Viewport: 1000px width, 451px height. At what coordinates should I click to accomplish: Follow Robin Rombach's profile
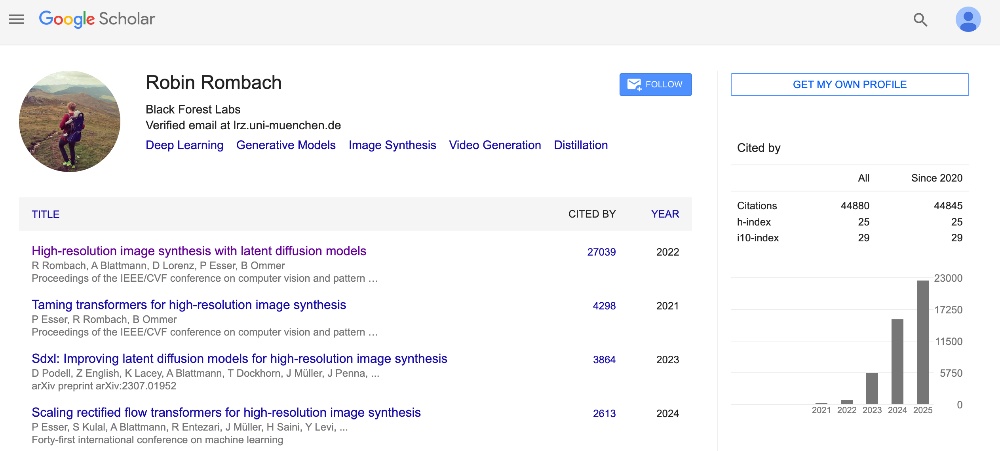click(655, 85)
